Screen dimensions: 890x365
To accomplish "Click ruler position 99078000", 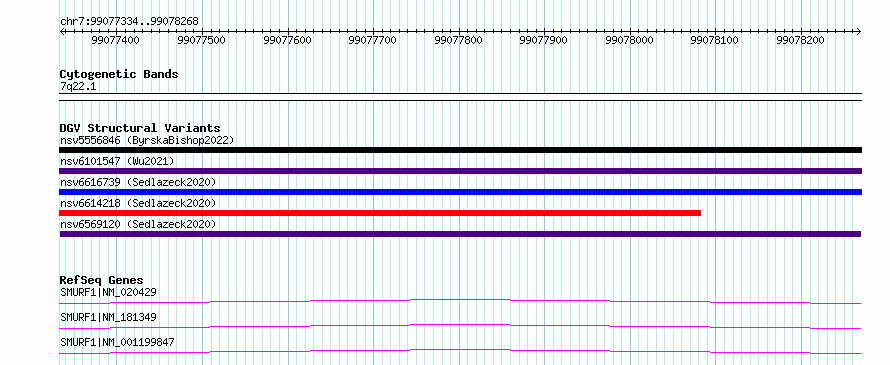I will 629,40.
